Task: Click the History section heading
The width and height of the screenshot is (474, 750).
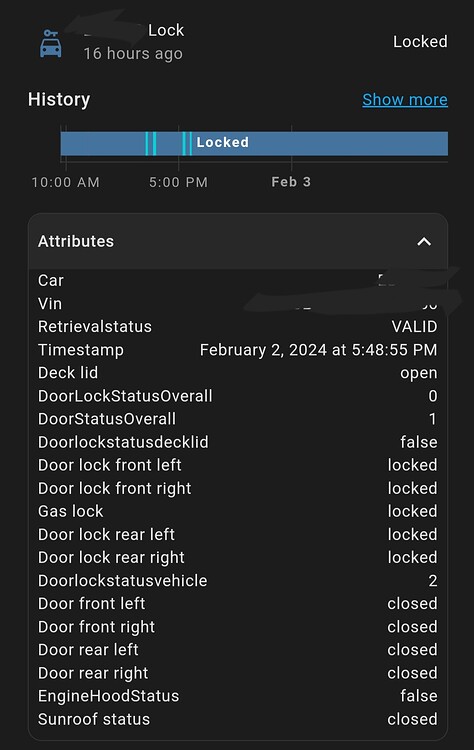Action: 59,99
